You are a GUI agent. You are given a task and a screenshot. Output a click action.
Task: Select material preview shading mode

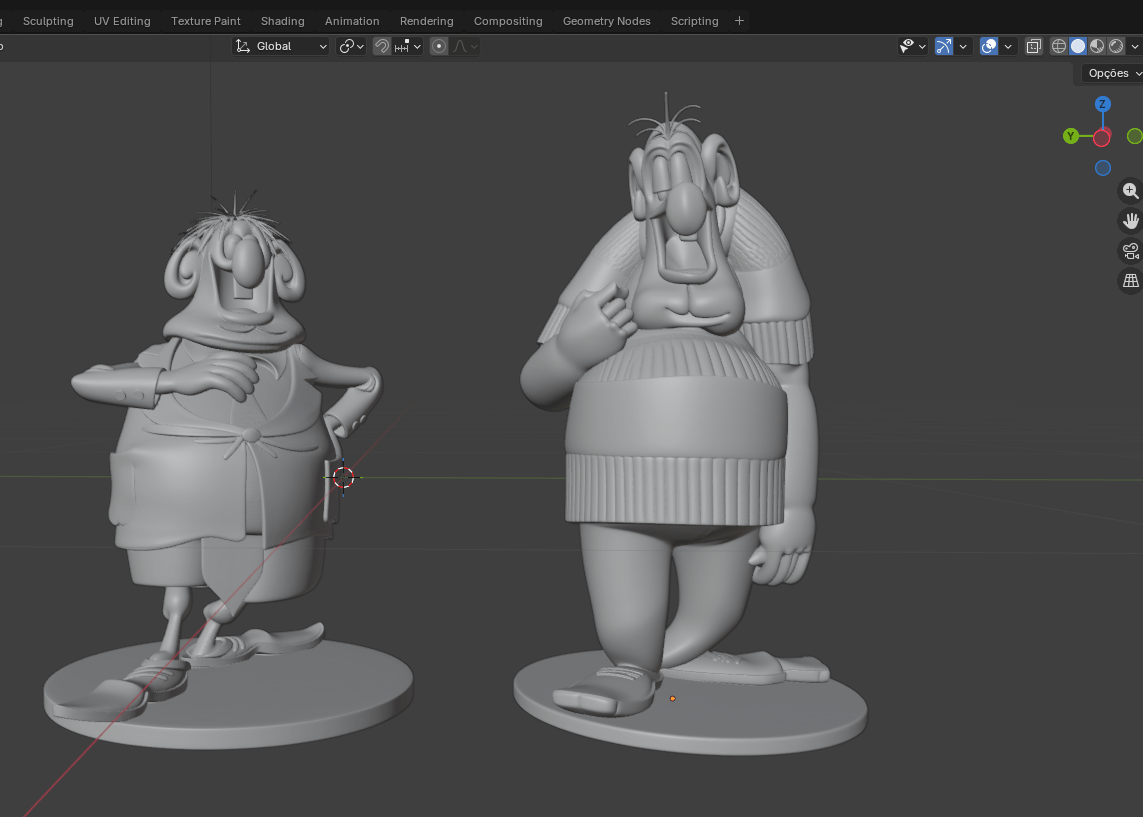[1097, 46]
